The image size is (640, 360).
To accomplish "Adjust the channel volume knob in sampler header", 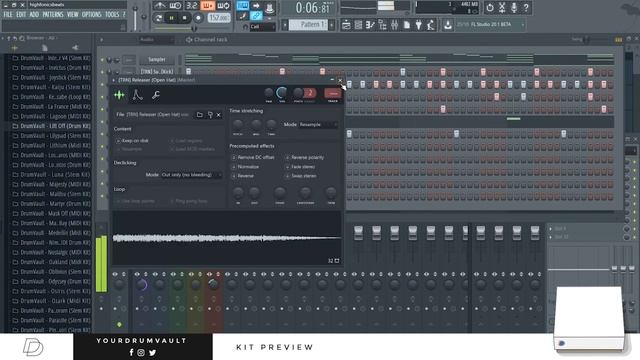I will point(282,93).
